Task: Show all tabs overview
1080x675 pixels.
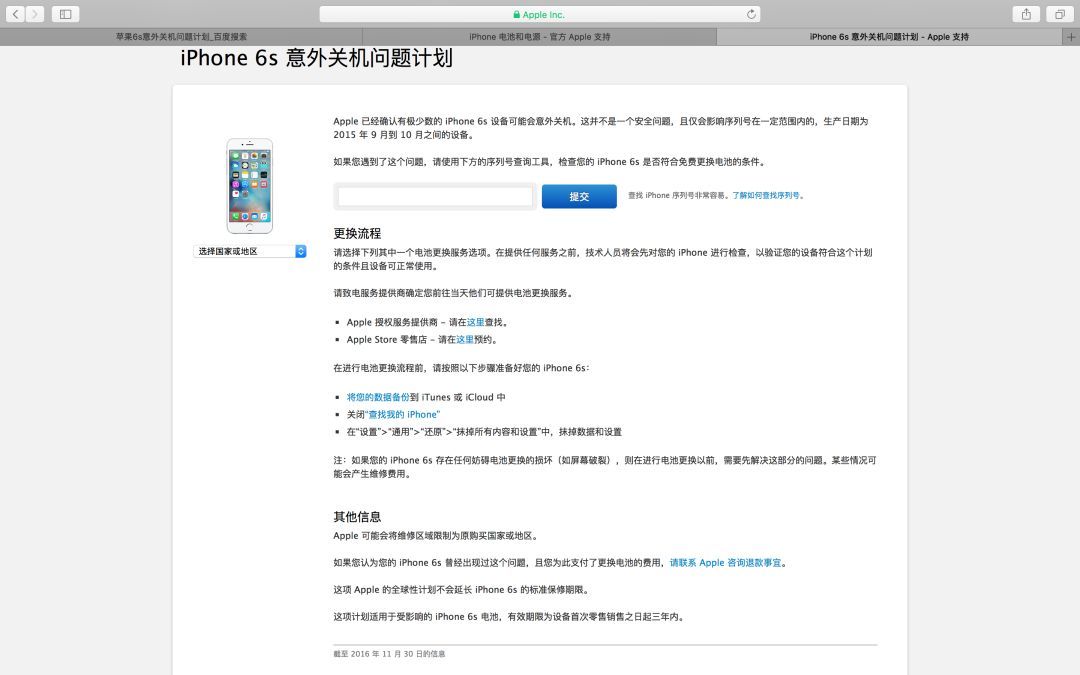Action: tap(1058, 14)
